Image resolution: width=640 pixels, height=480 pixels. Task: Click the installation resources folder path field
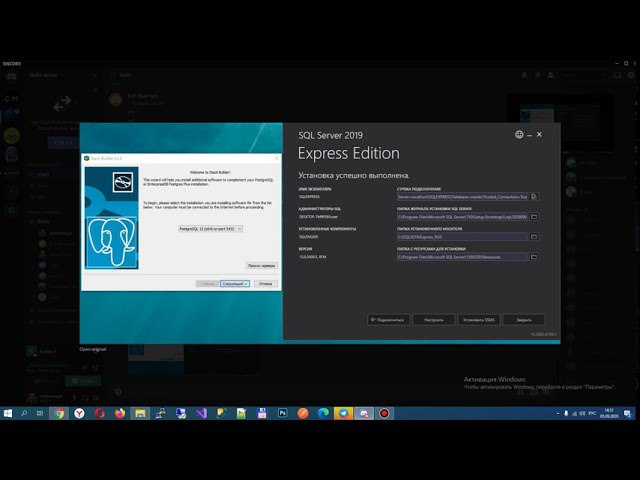tap(462, 257)
